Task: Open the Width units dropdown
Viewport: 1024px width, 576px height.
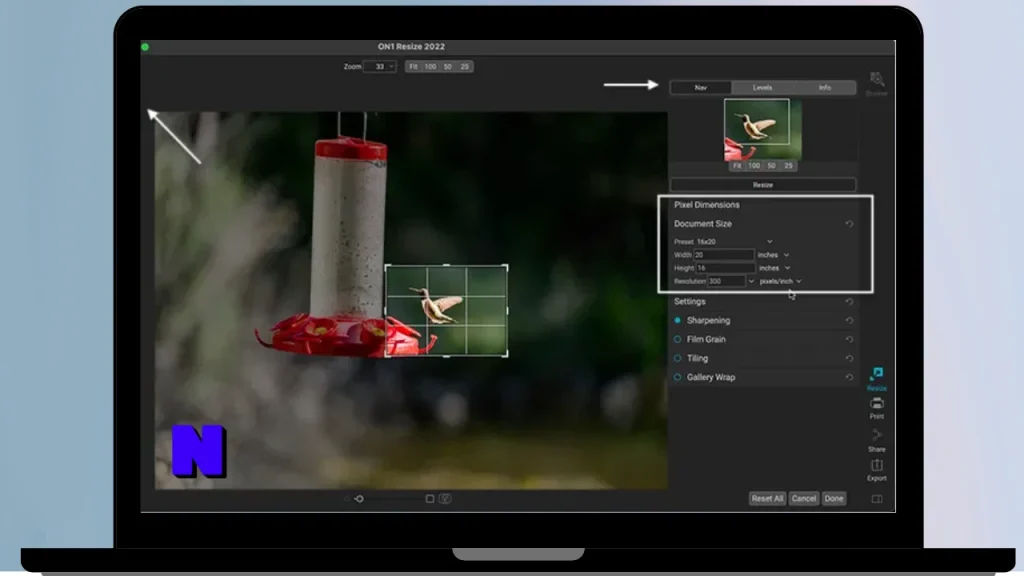Action: 774,255
